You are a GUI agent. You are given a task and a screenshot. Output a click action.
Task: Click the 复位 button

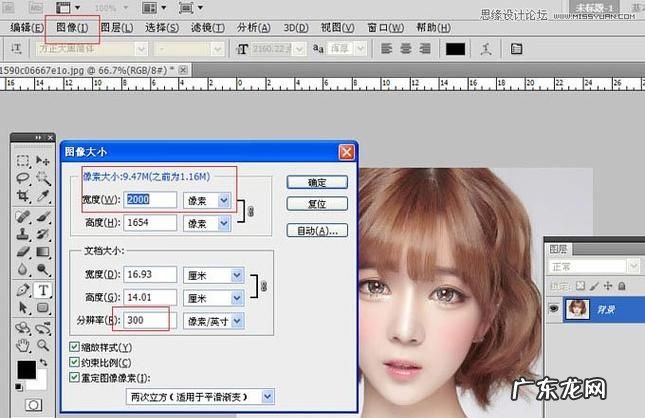317,204
